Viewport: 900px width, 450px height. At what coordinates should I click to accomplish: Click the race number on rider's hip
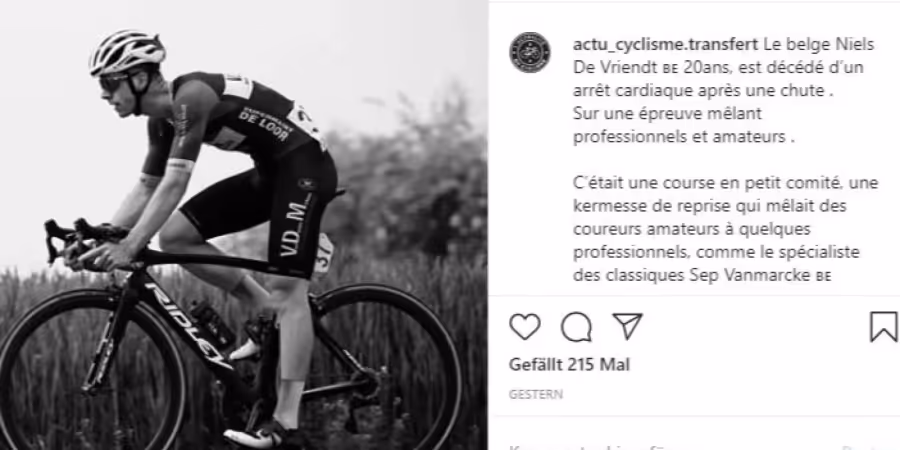[x=323, y=257]
